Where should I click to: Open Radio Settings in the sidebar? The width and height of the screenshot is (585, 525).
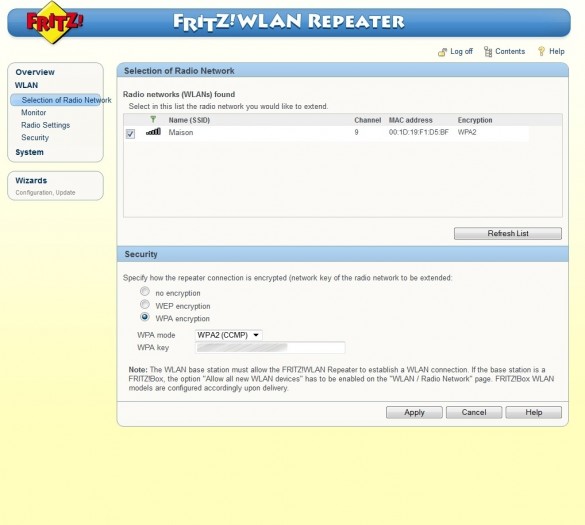[46, 125]
